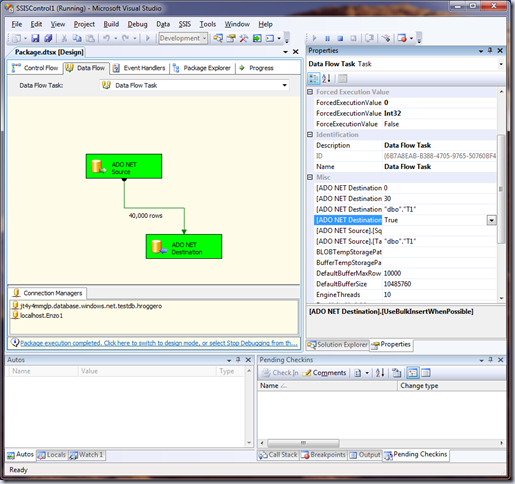
Task: Select the ForceExecutionValue False property
Action: 405,124
